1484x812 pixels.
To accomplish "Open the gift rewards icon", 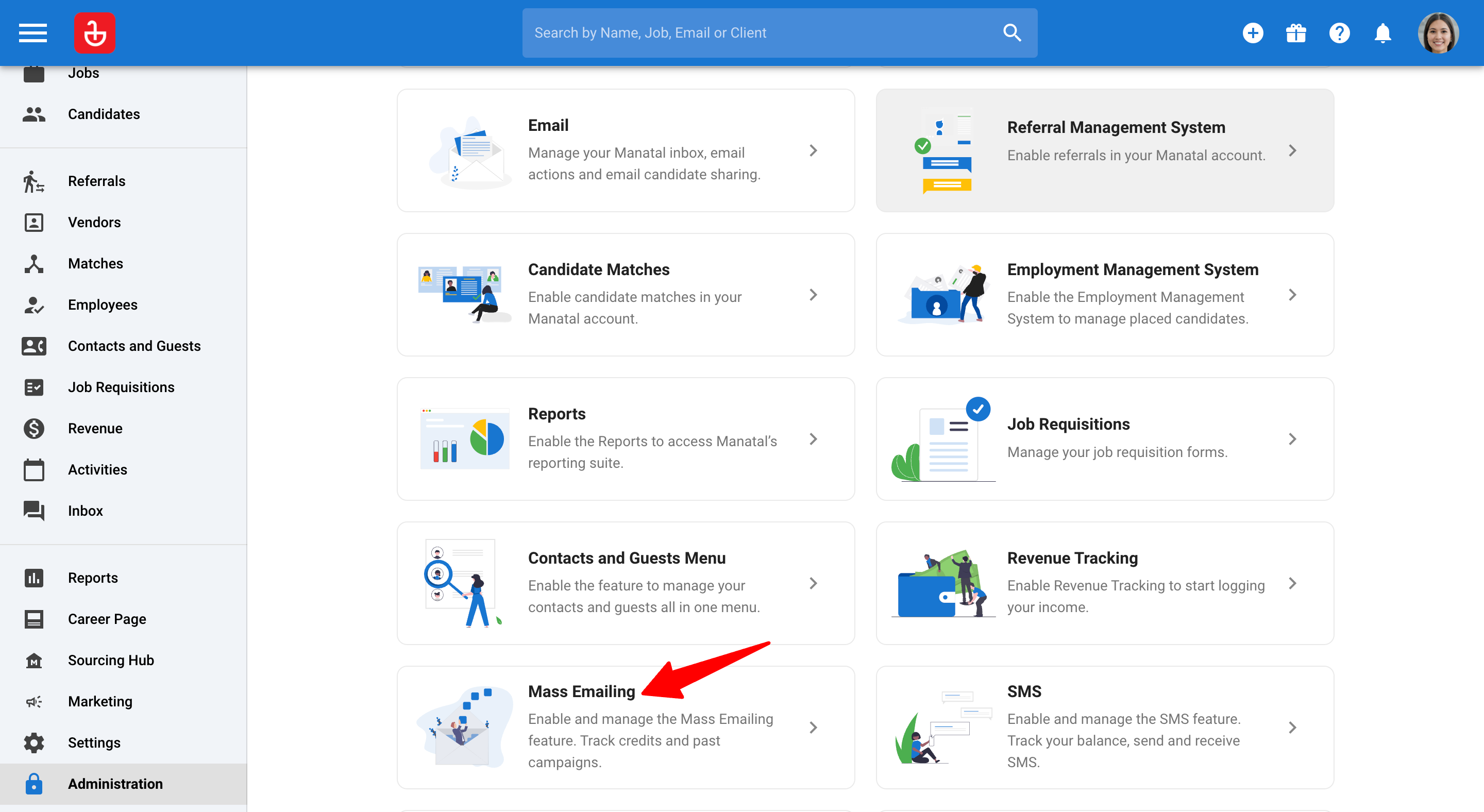I will tap(1296, 33).
